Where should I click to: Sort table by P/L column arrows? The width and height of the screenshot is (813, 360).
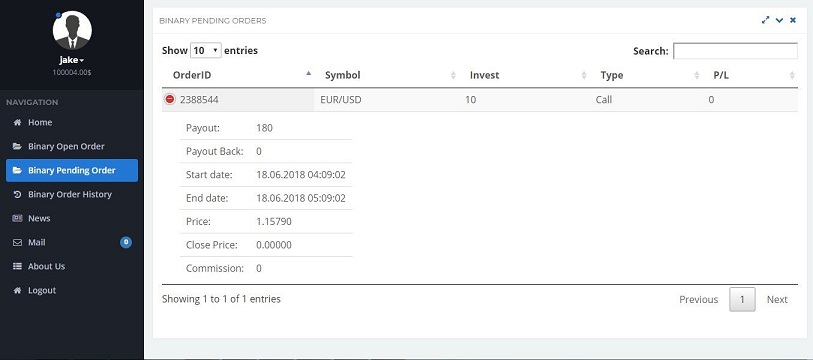tap(792, 75)
